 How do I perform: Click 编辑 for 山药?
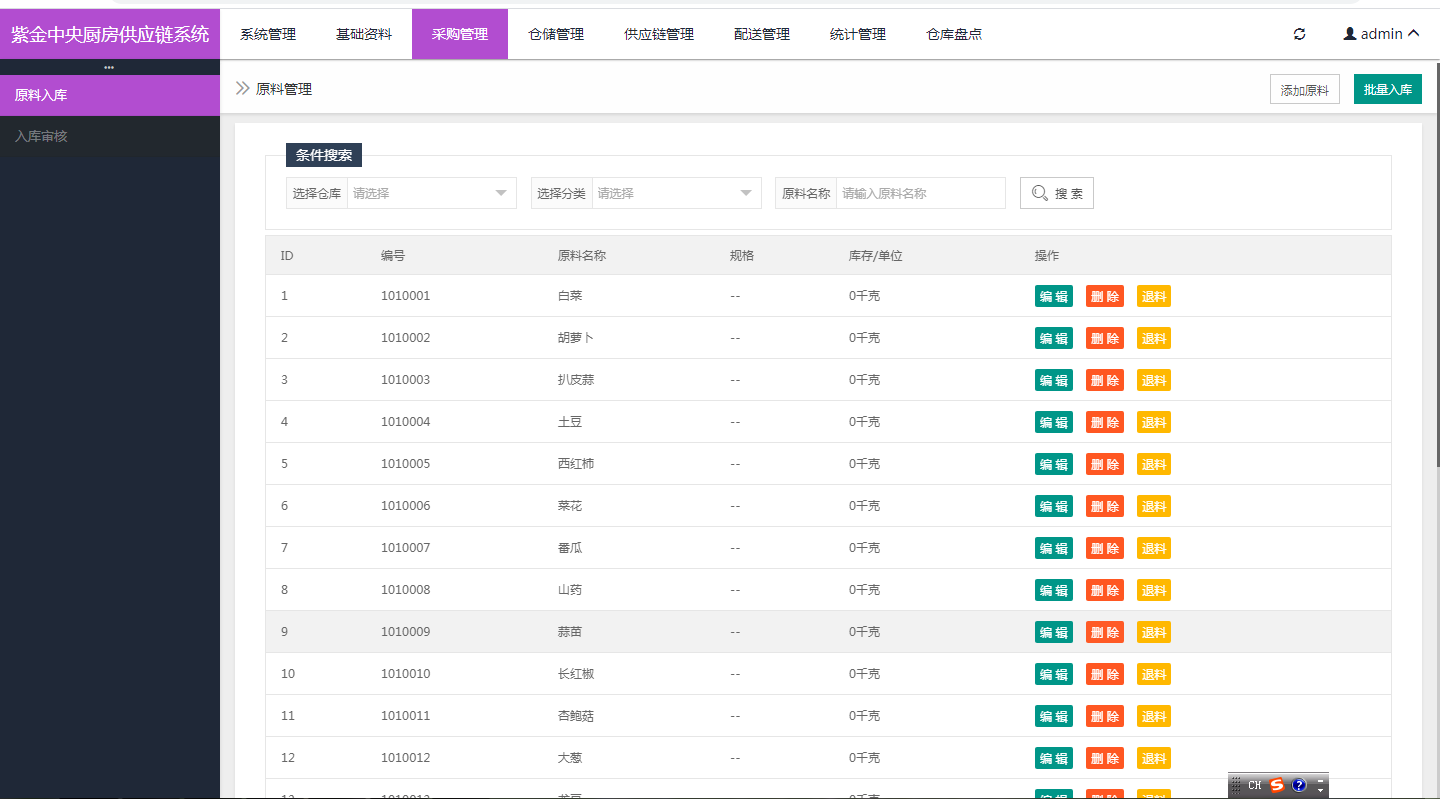[1054, 590]
